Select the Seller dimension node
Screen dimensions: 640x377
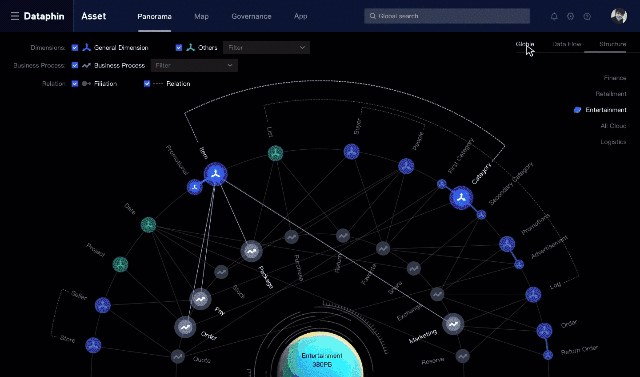click(x=102, y=305)
